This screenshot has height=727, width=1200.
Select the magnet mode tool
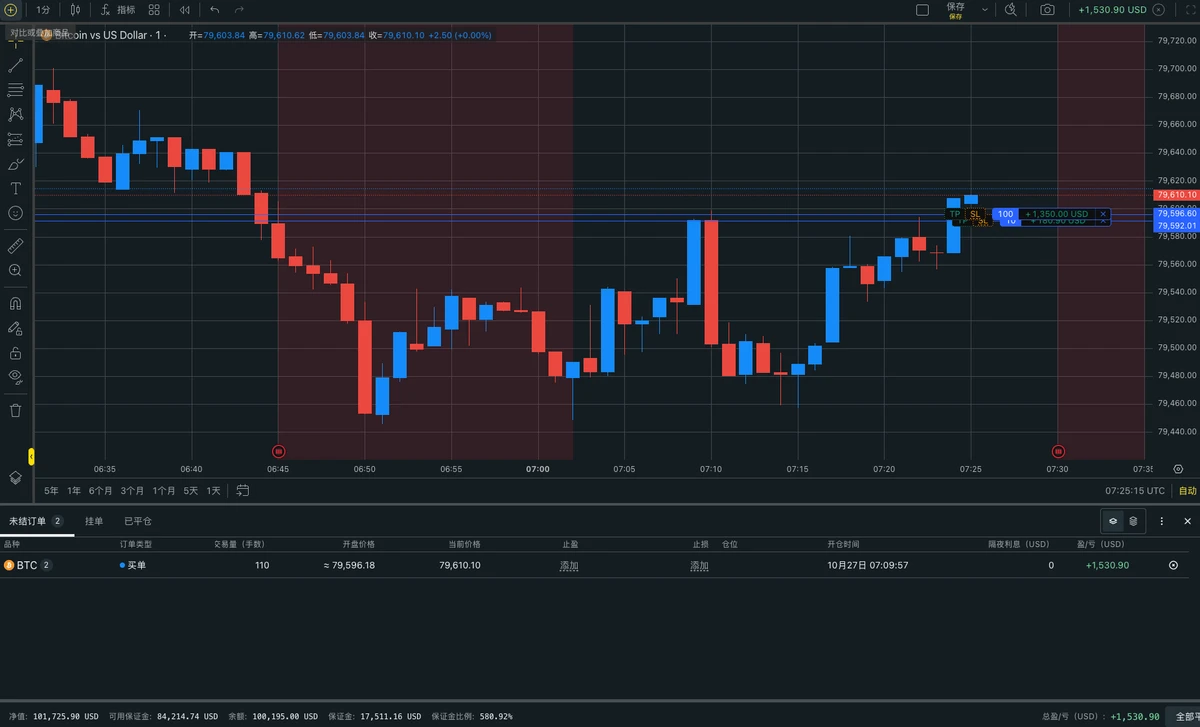point(15,303)
